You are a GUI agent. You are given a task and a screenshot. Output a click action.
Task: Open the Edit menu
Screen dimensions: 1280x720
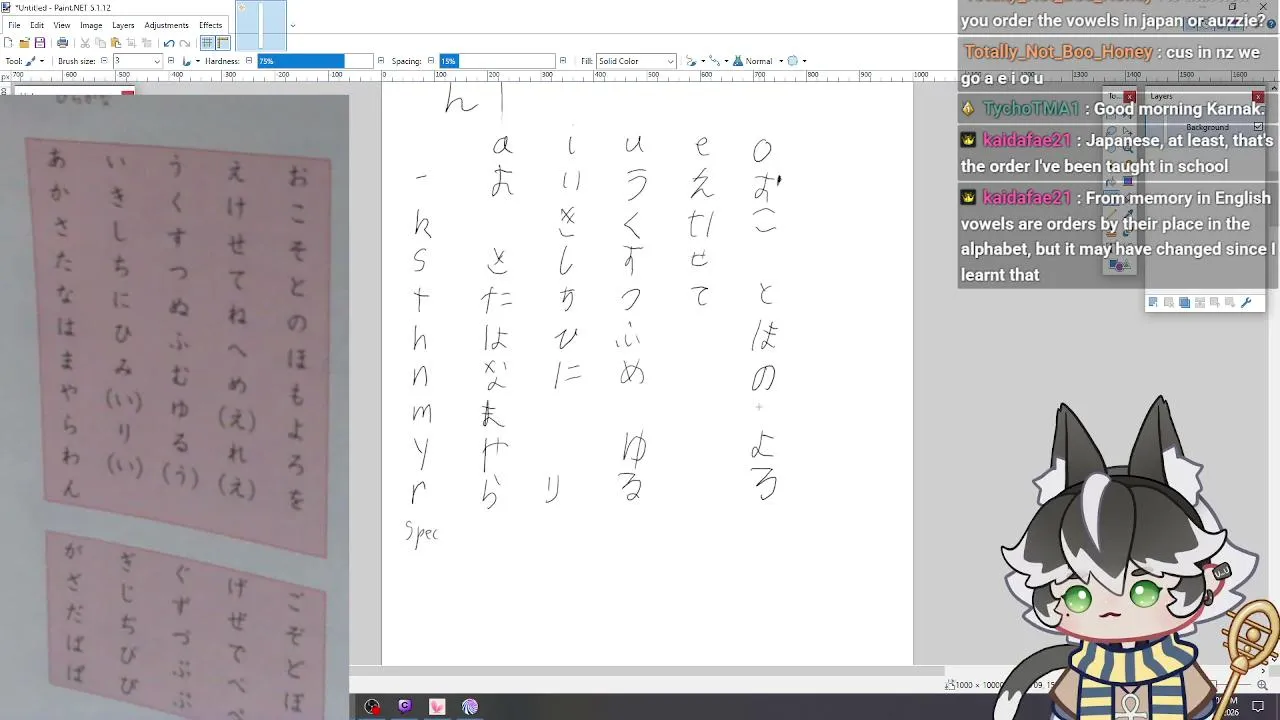pyautogui.click(x=37, y=25)
